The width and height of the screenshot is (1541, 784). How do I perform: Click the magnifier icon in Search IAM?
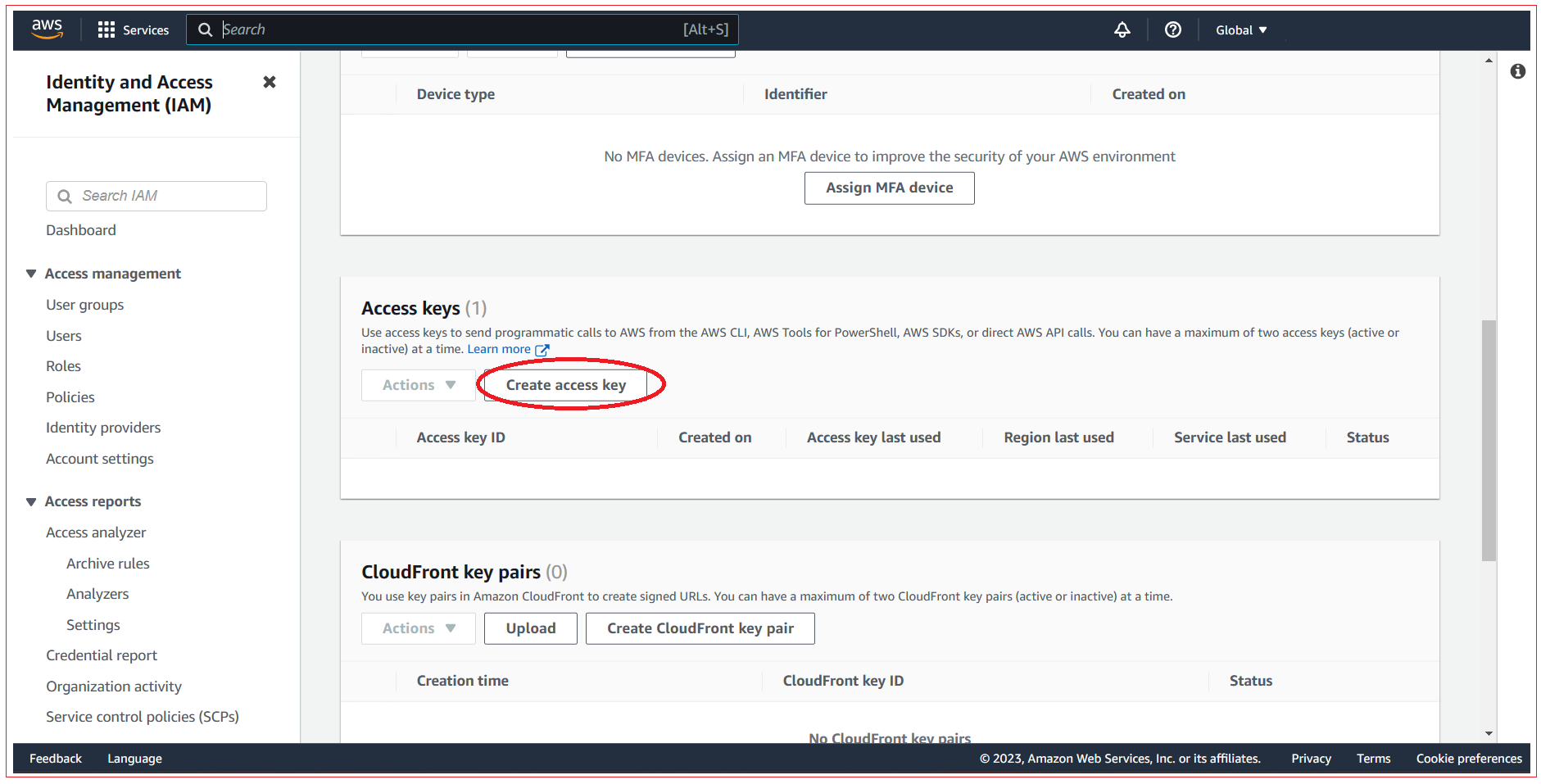pyautogui.click(x=65, y=197)
